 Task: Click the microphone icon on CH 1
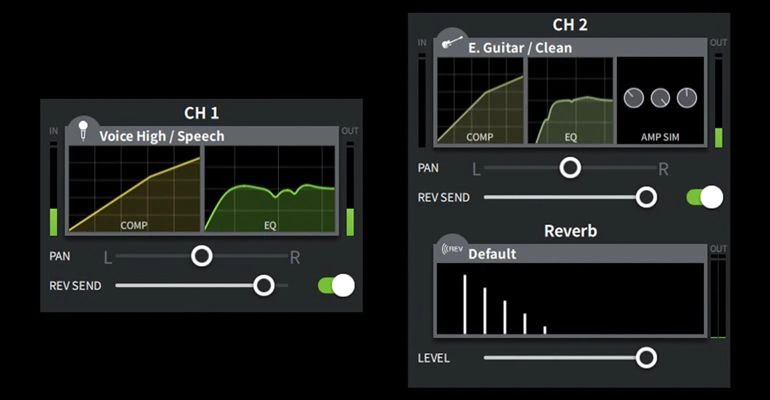point(81,130)
